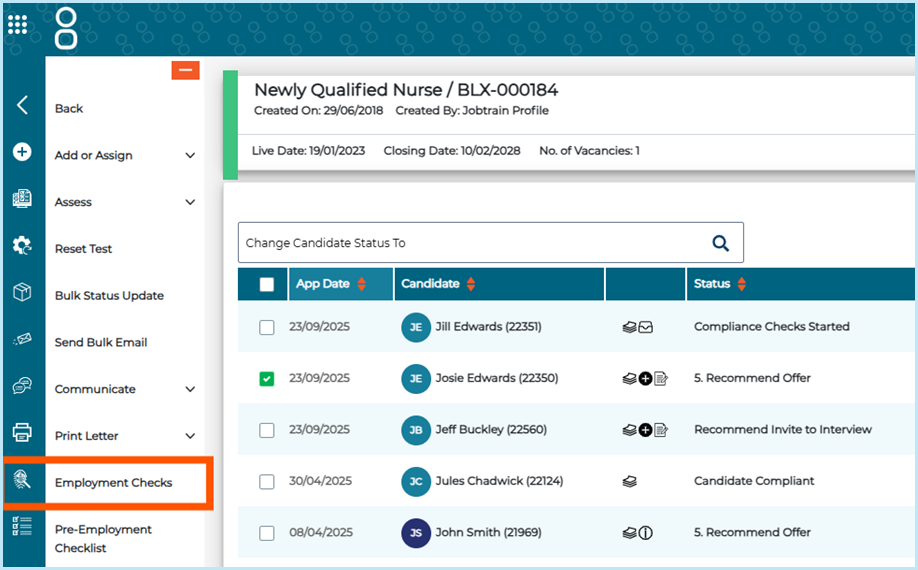Click the Compliance Checks Started status text
This screenshot has height=570, width=918.
pyautogui.click(x=772, y=327)
